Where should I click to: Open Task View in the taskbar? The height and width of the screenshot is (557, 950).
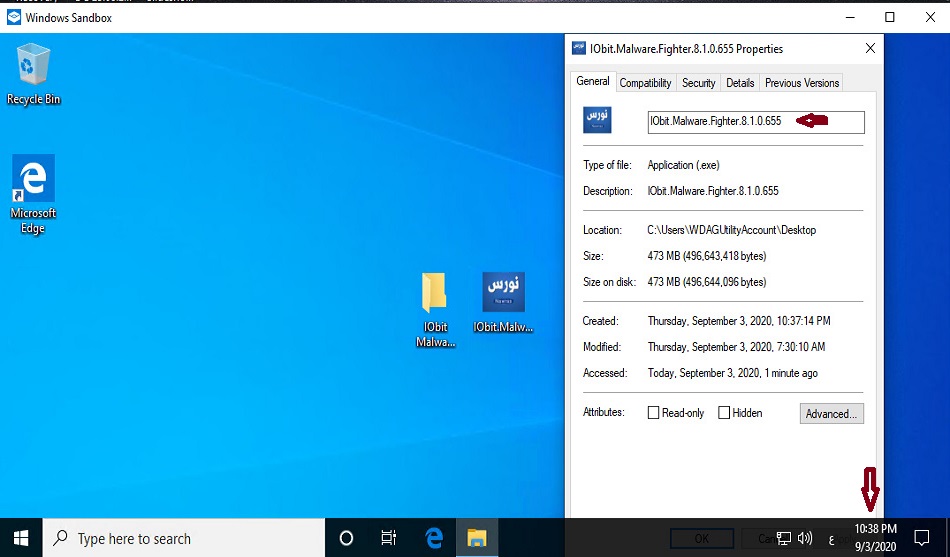389,538
